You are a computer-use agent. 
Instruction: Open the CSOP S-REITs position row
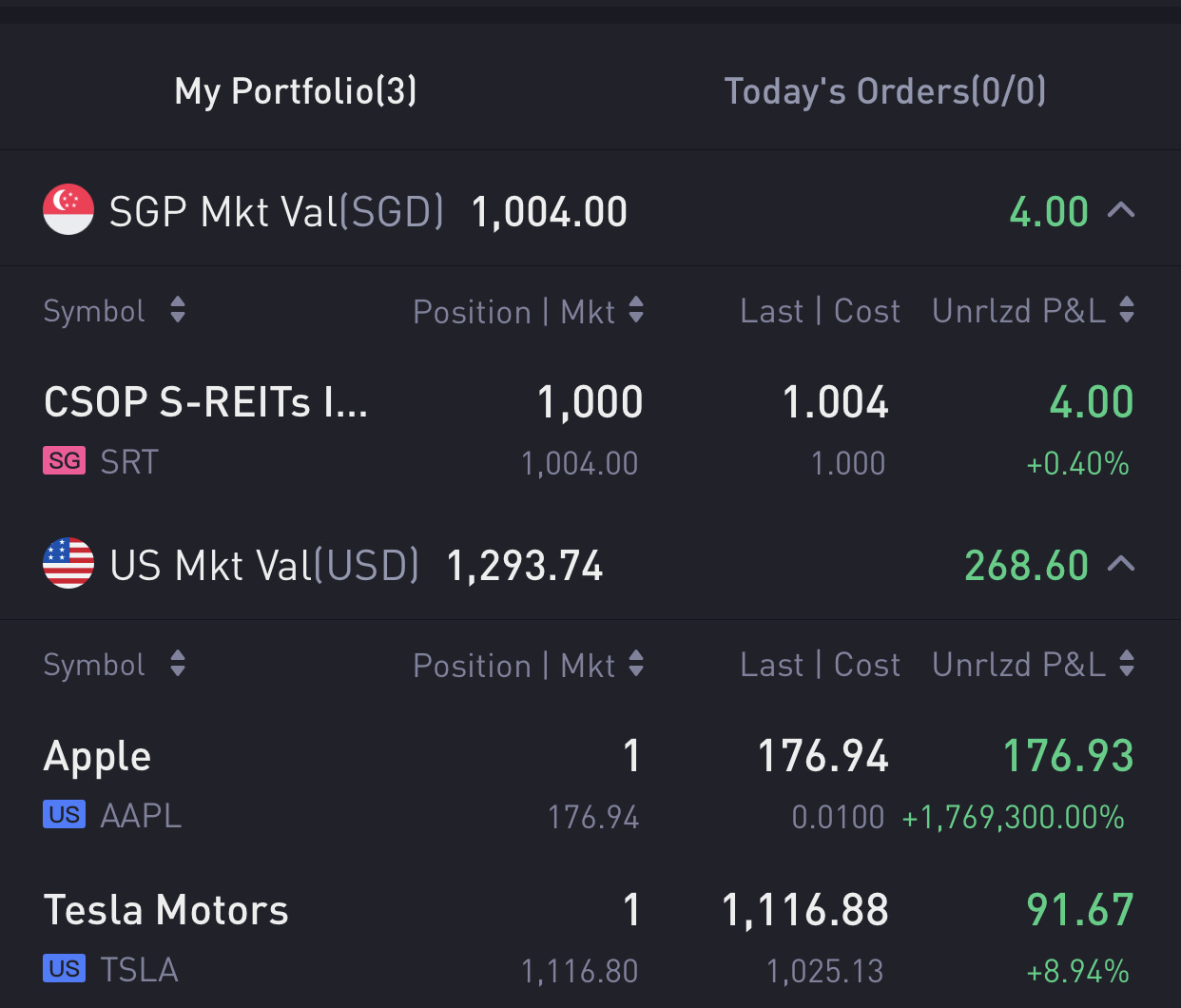(x=205, y=403)
